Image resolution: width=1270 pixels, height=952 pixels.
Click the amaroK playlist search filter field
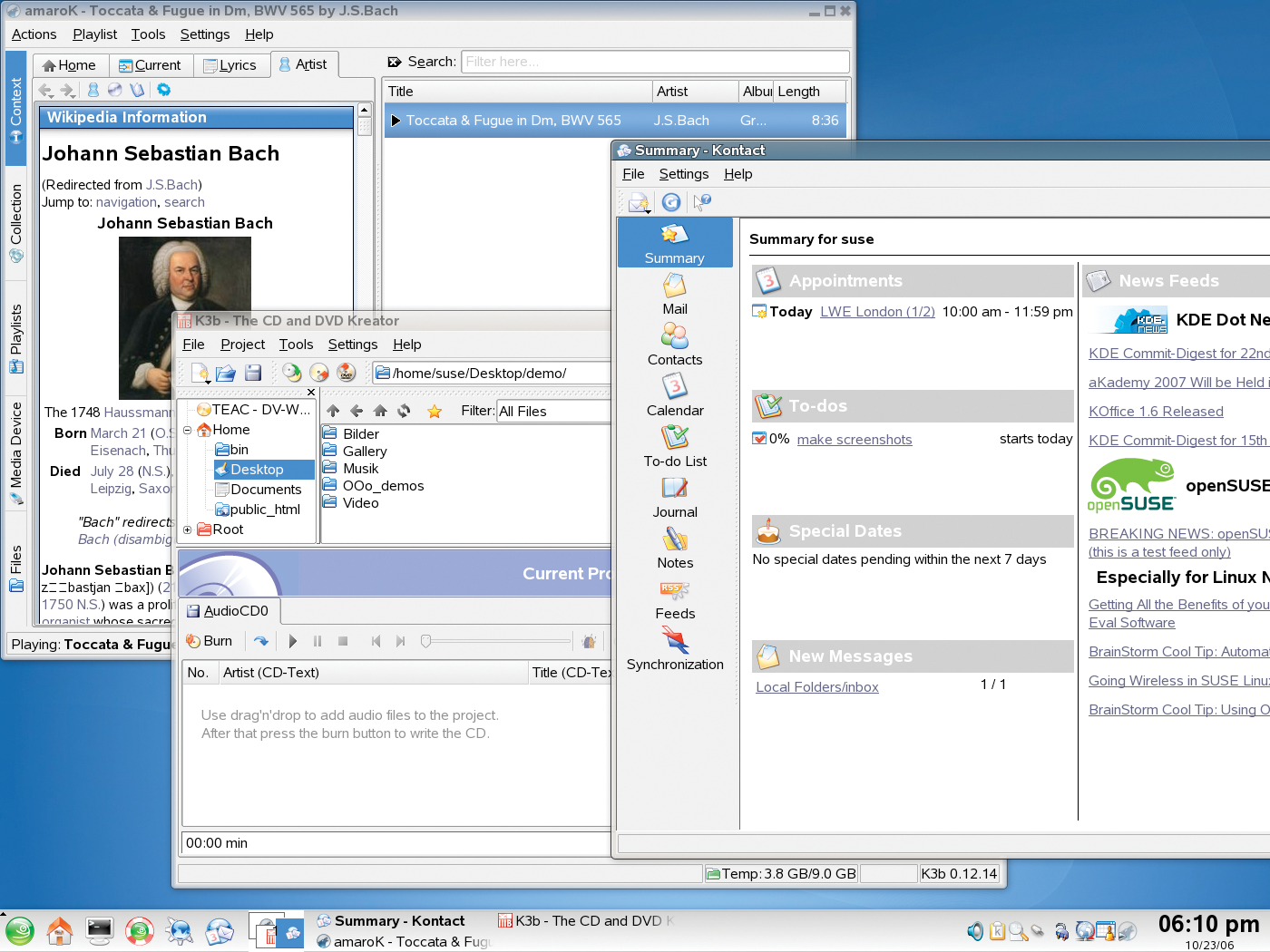656,62
